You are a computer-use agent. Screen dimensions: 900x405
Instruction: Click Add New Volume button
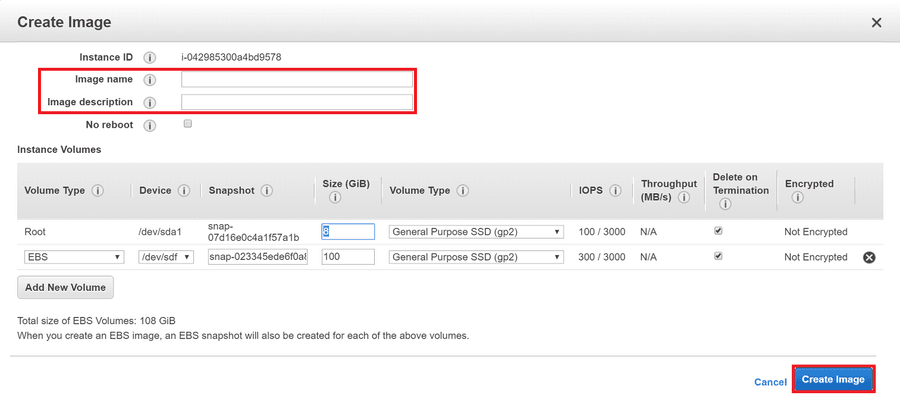pos(65,287)
